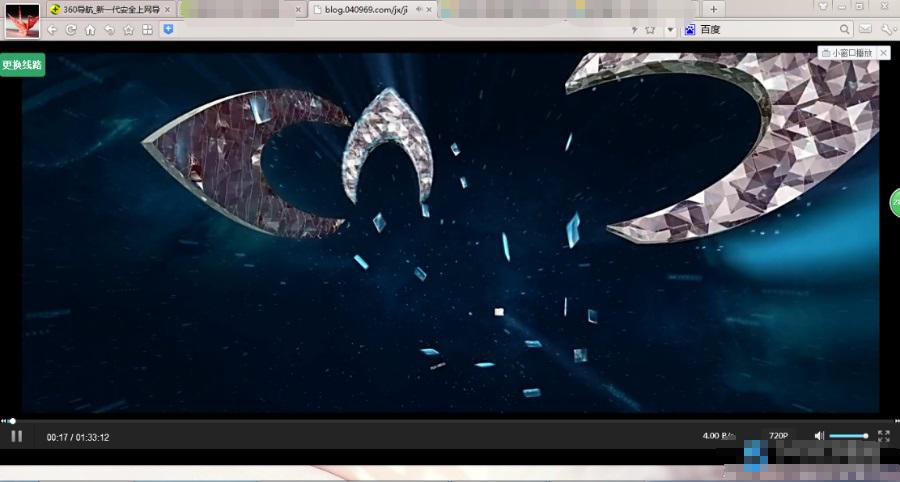The image size is (900, 482).
Task: Enter fullscreen video mode
Action: pyautogui.click(x=883, y=436)
